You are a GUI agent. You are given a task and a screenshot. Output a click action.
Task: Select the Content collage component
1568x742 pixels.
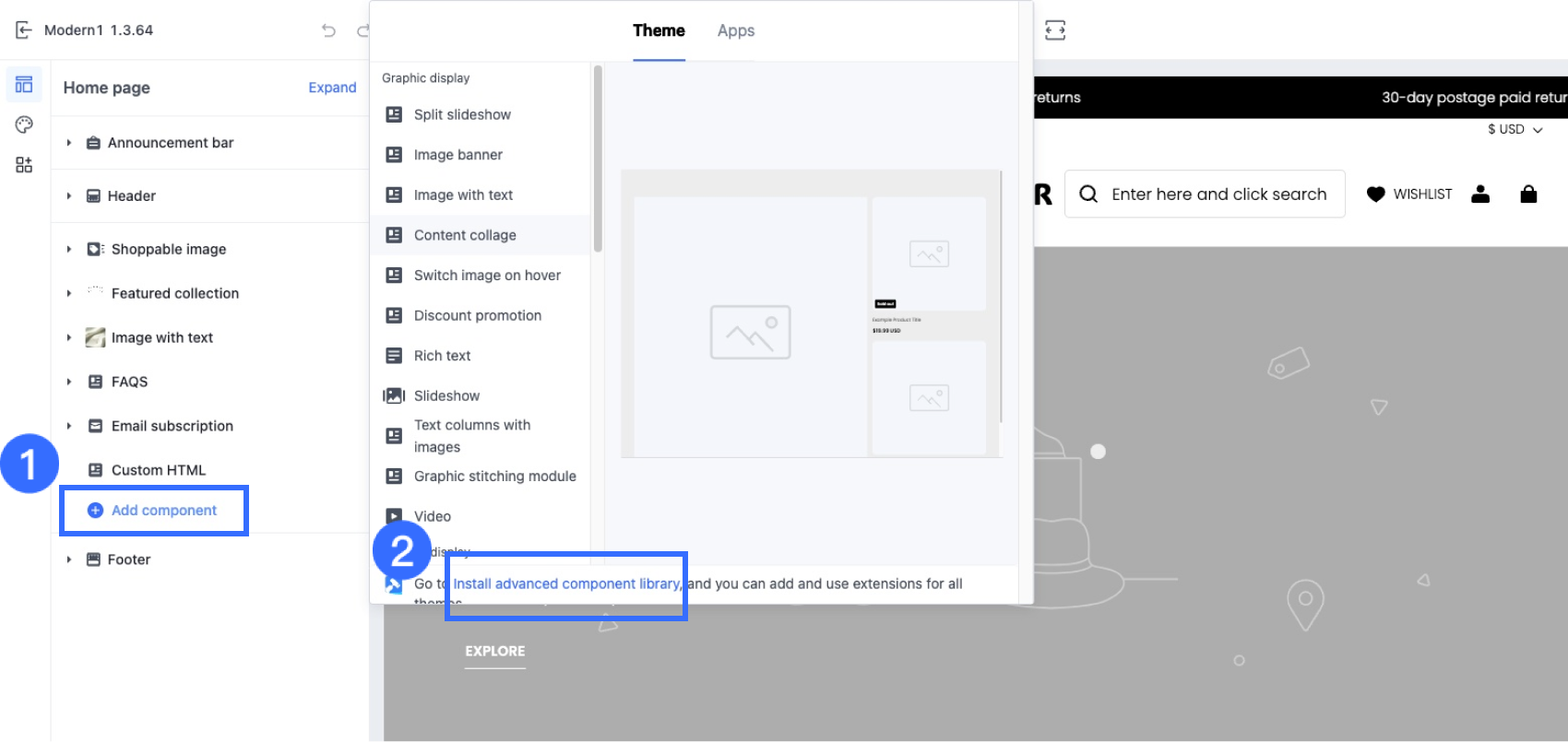click(x=480, y=235)
